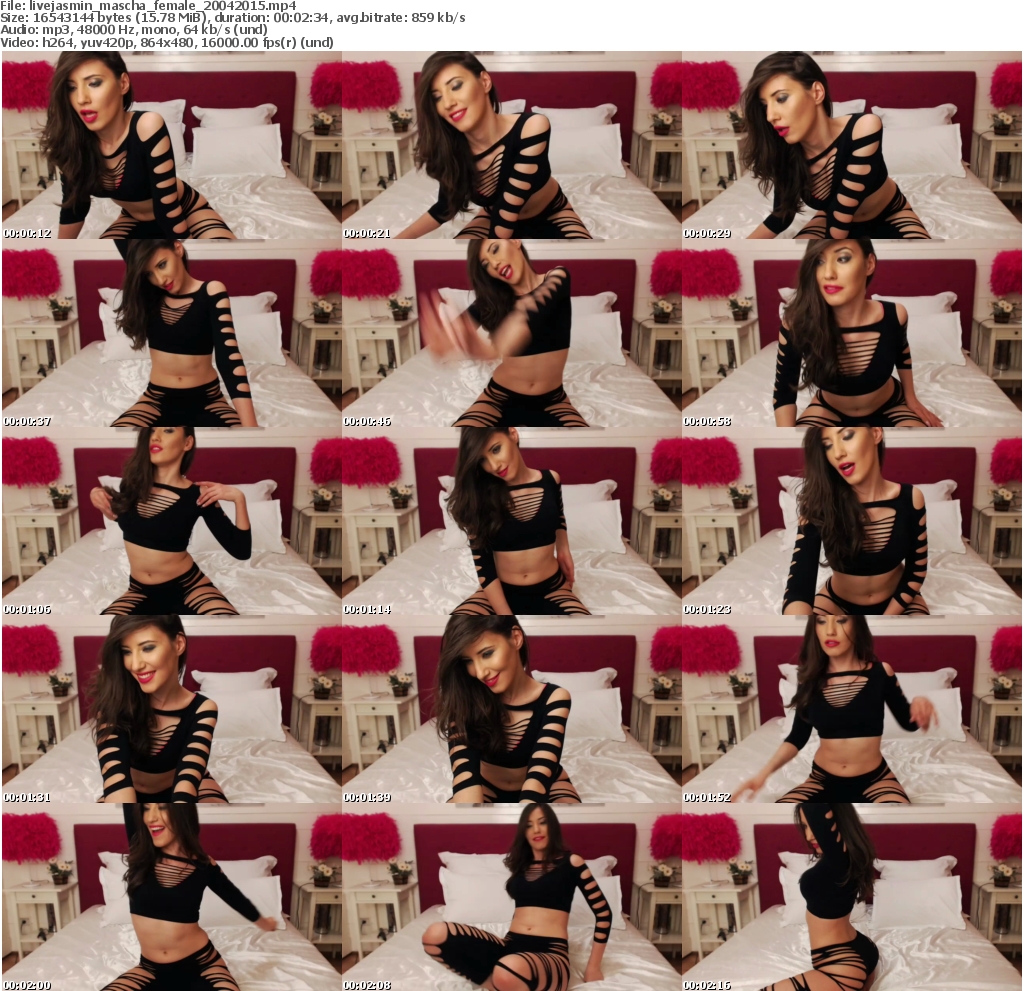
Task: Choose the frame captured at 00:00:46
Action: [x=512, y=333]
